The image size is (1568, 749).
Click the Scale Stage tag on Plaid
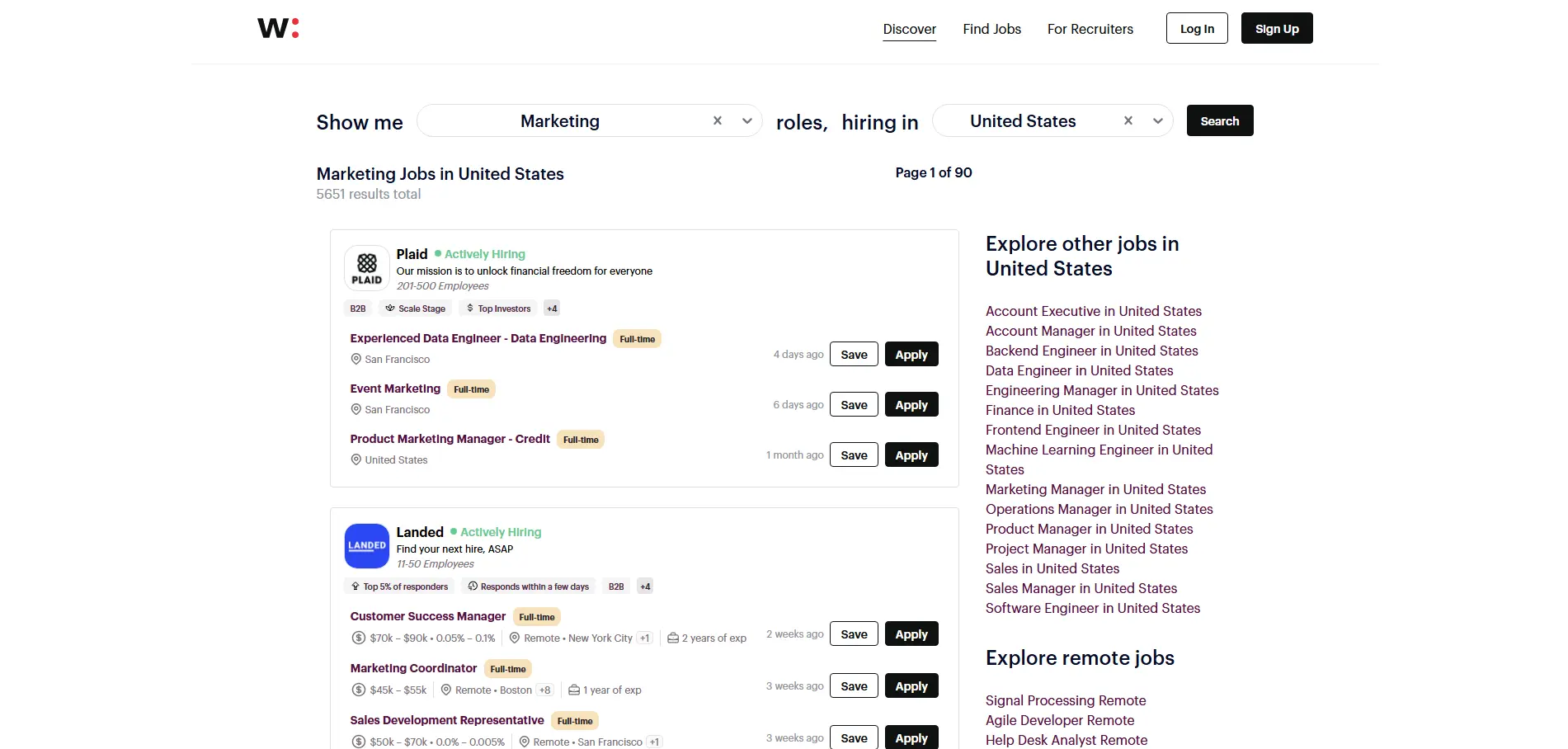coord(416,309)
